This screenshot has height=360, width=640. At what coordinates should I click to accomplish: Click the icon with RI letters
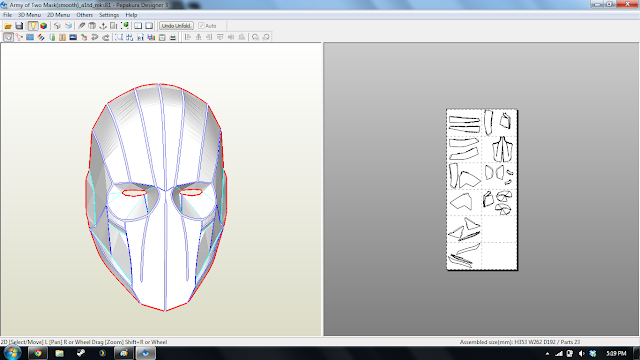point(140,37)
